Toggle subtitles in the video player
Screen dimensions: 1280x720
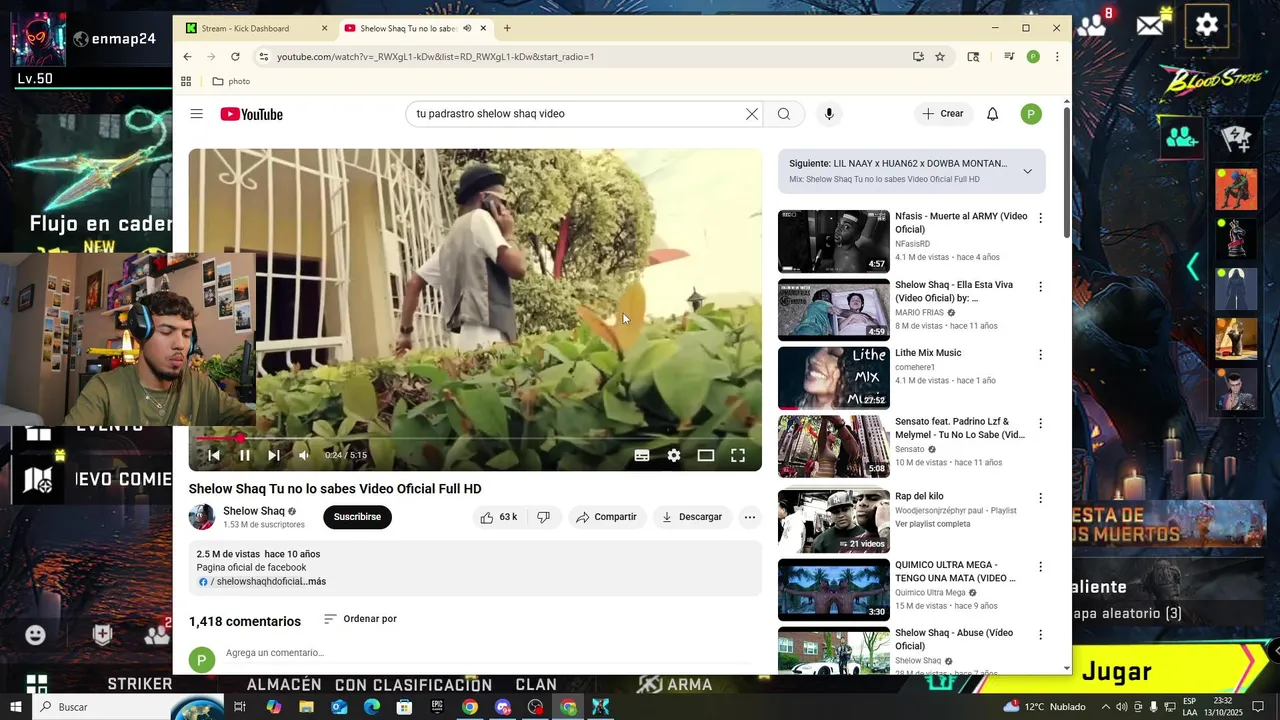[642, 455]
